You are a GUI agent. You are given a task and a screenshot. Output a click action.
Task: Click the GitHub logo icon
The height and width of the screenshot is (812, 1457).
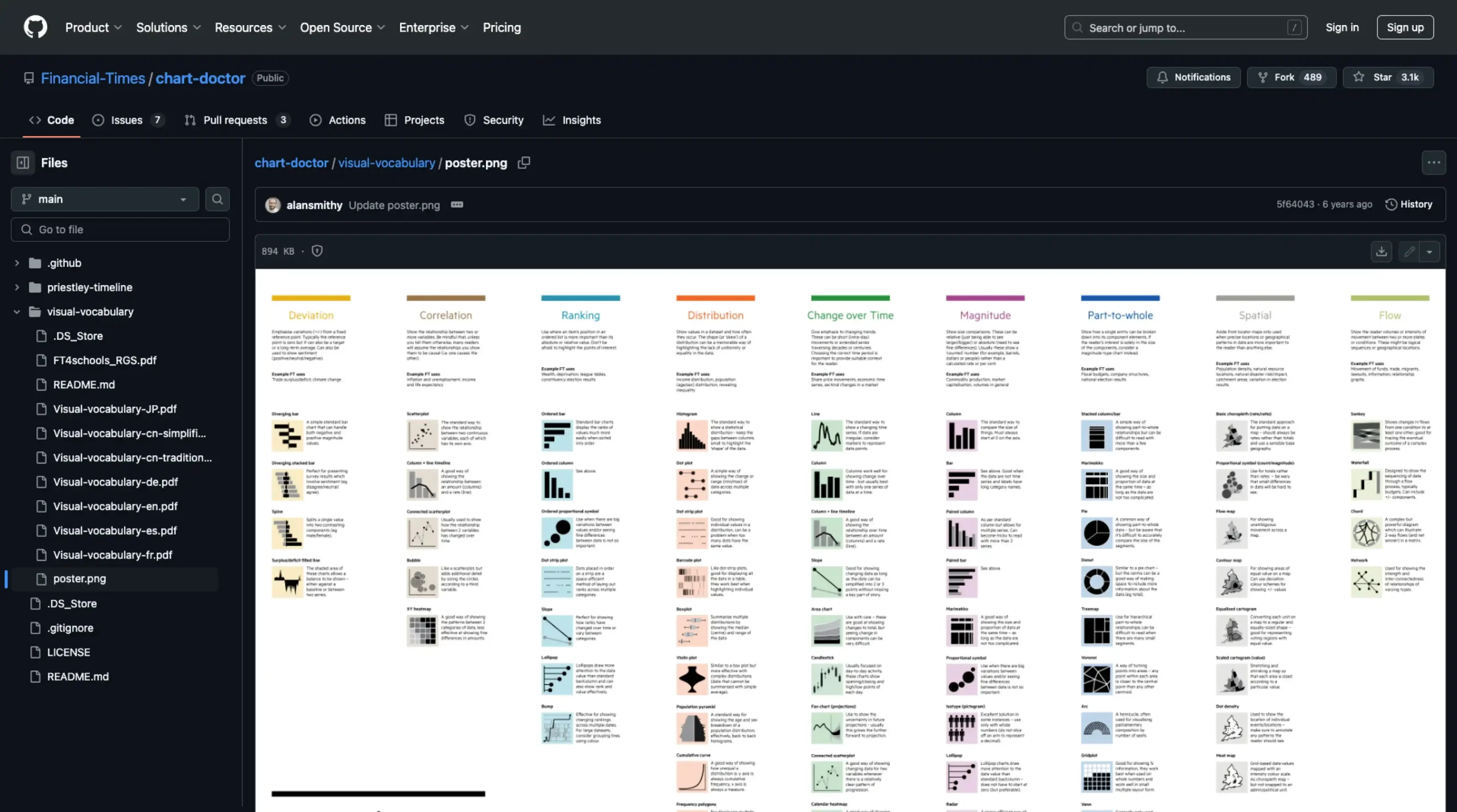(x=35, y=27)
